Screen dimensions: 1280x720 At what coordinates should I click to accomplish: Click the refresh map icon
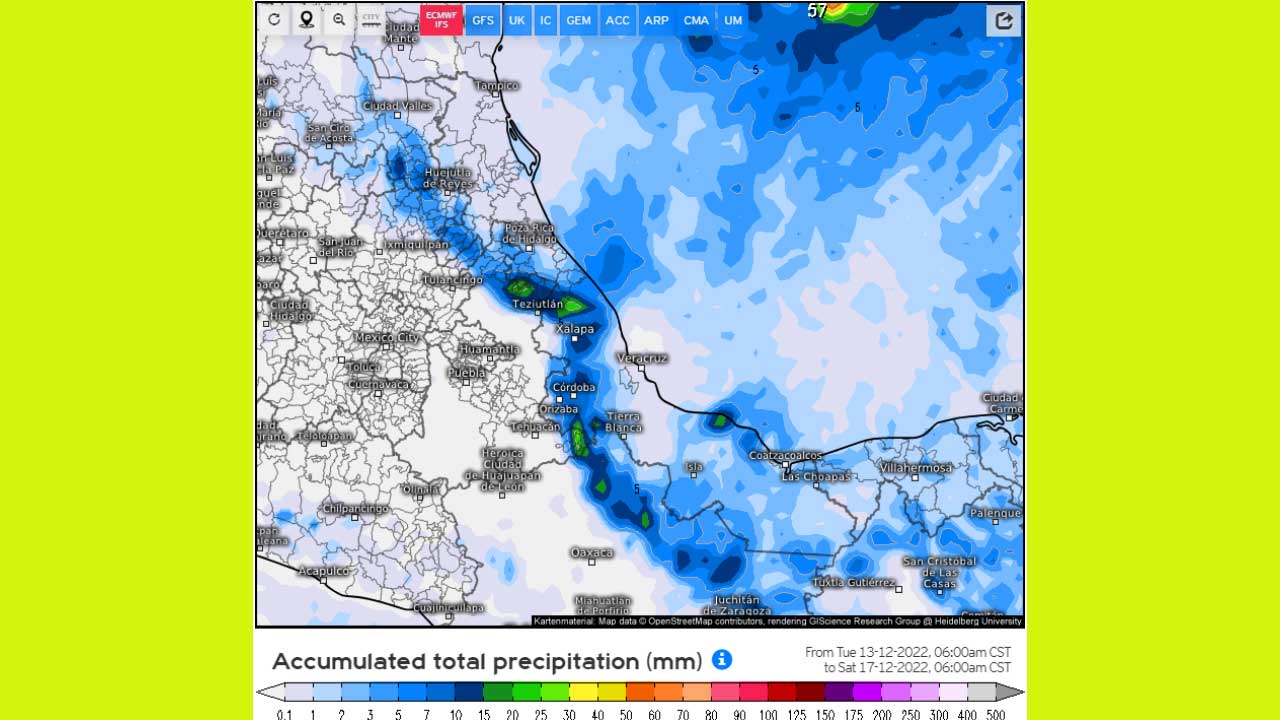274,20
